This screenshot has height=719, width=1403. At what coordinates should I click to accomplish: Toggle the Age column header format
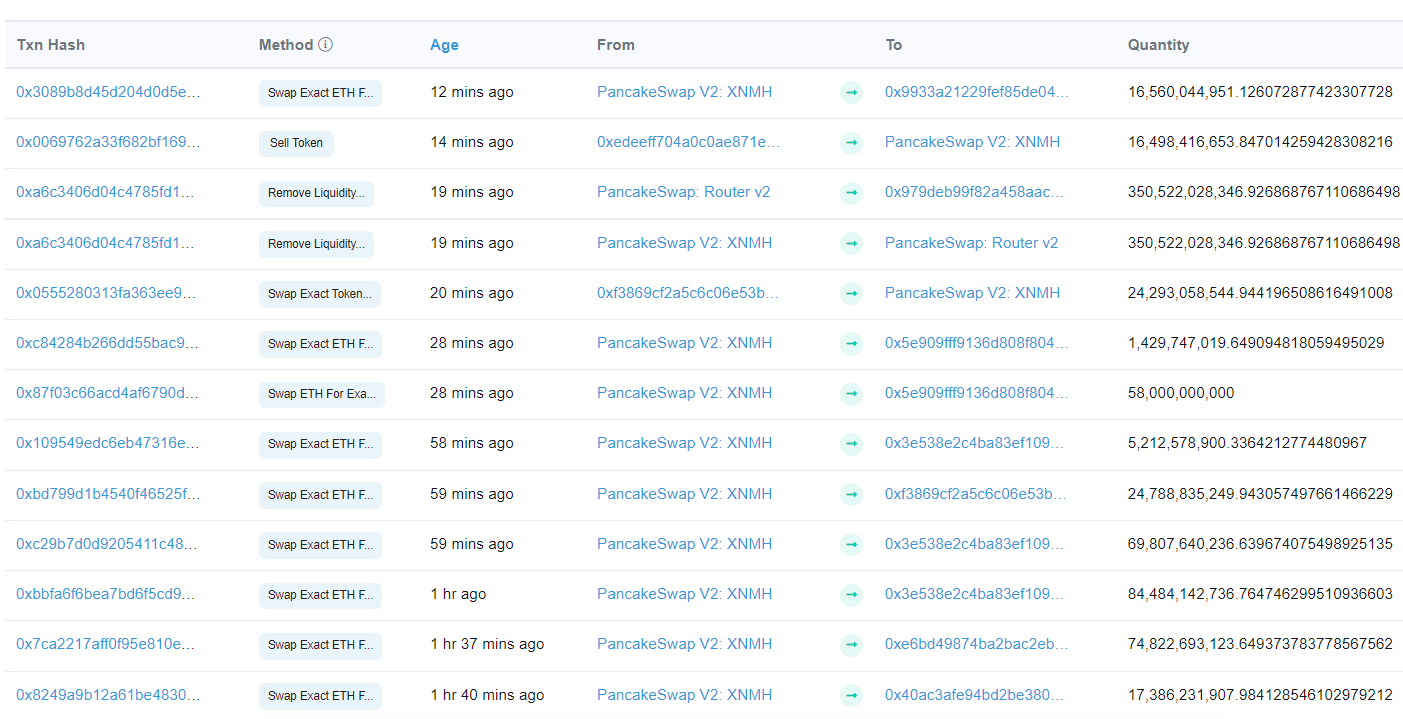click(x=444, y=45)
